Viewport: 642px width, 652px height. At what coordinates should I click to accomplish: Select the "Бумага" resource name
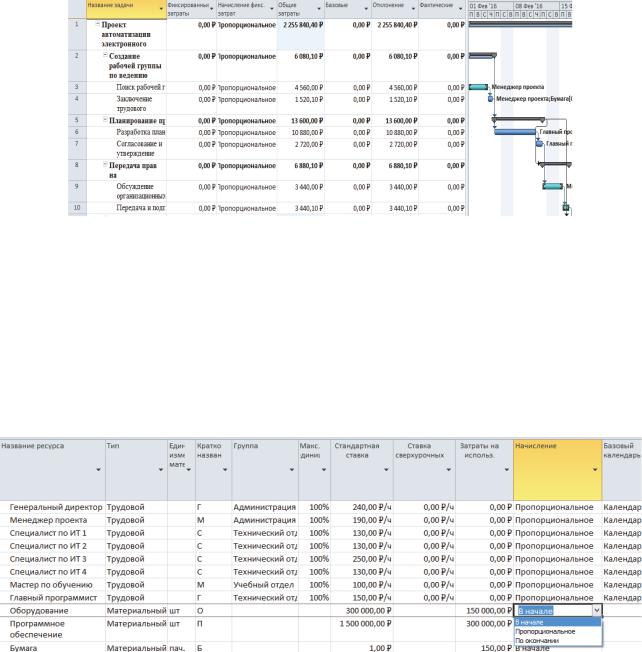pos(23,647)
